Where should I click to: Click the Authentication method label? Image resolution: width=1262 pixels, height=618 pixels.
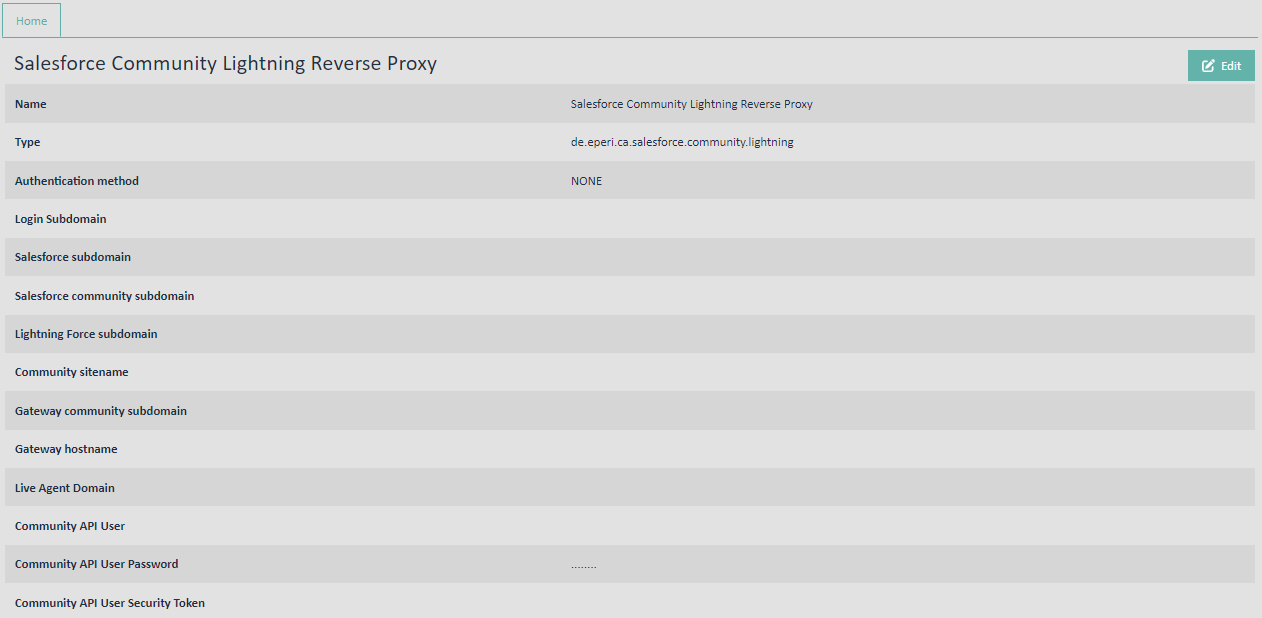tap(77, 181)
